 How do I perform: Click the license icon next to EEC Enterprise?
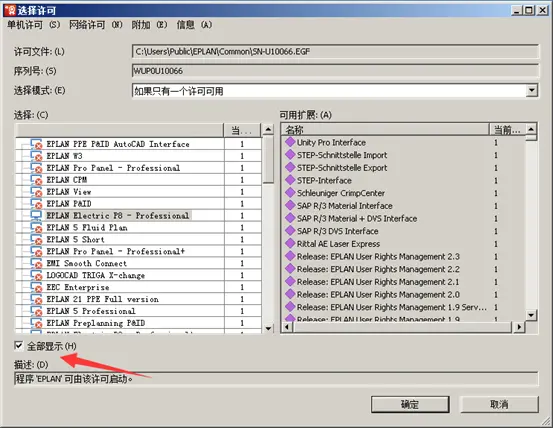36,287
